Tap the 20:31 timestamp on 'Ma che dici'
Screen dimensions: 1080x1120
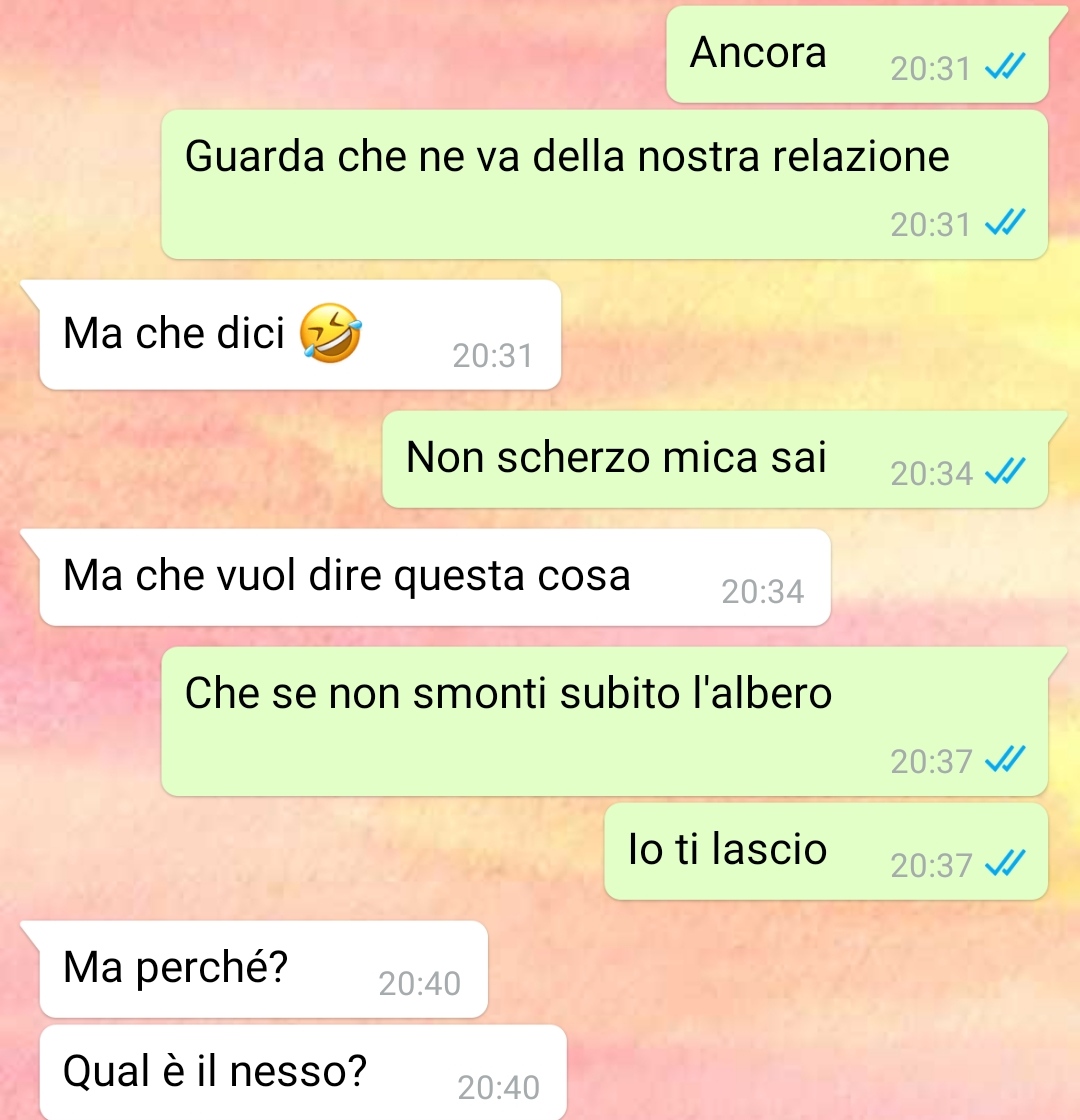(x=492, y=356)
